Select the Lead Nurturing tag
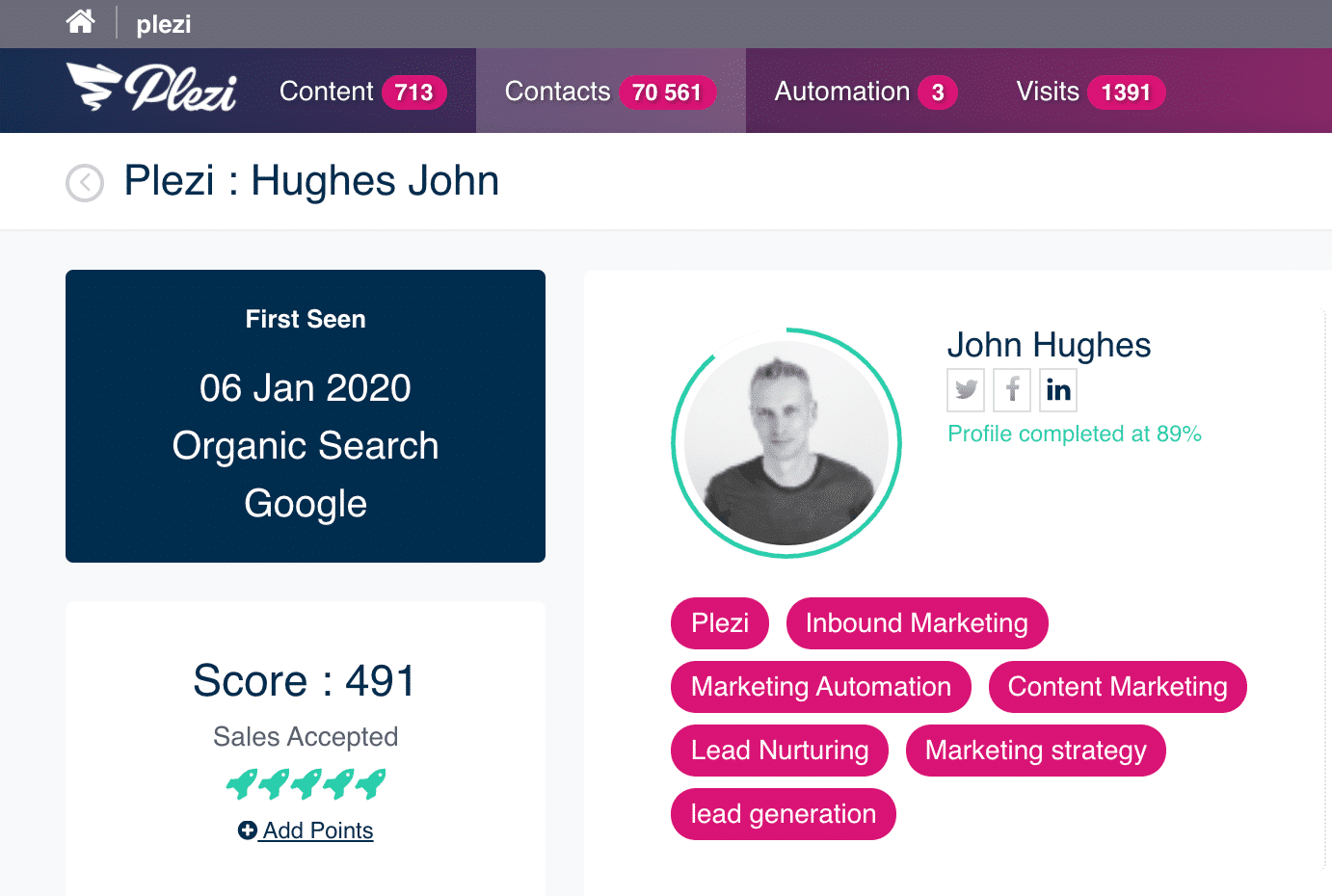 [780, 751]
